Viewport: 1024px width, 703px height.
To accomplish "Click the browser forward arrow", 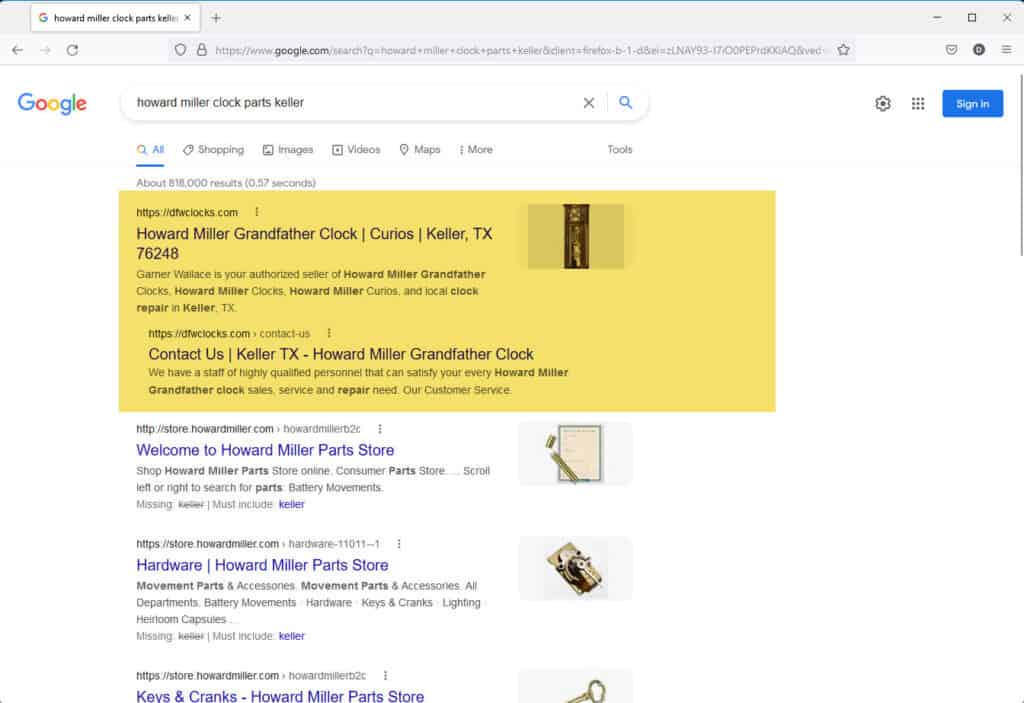I will (45, 50).
